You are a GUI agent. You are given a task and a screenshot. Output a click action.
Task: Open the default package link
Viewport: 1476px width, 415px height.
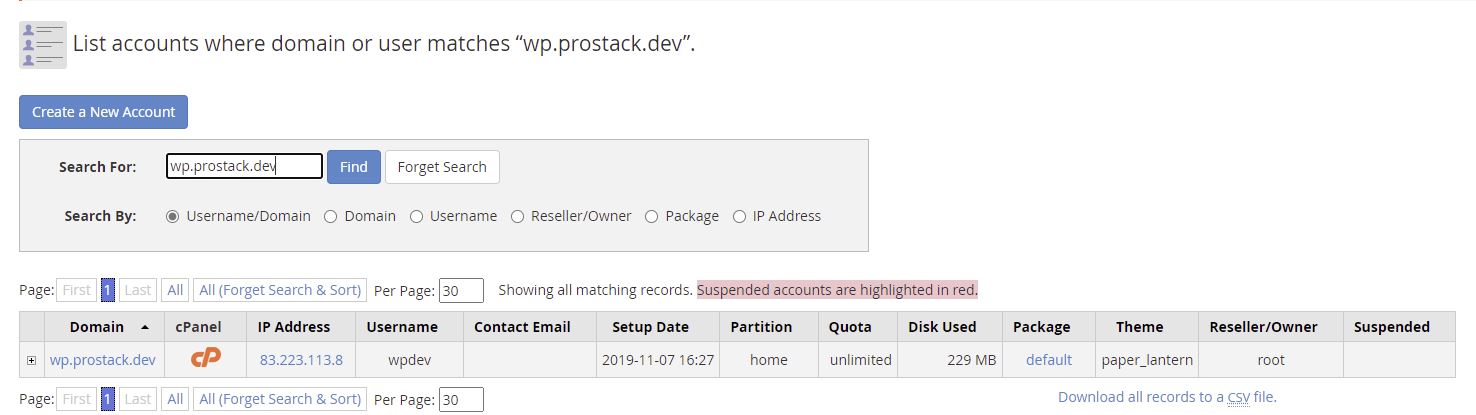[x=1048, y=360]
